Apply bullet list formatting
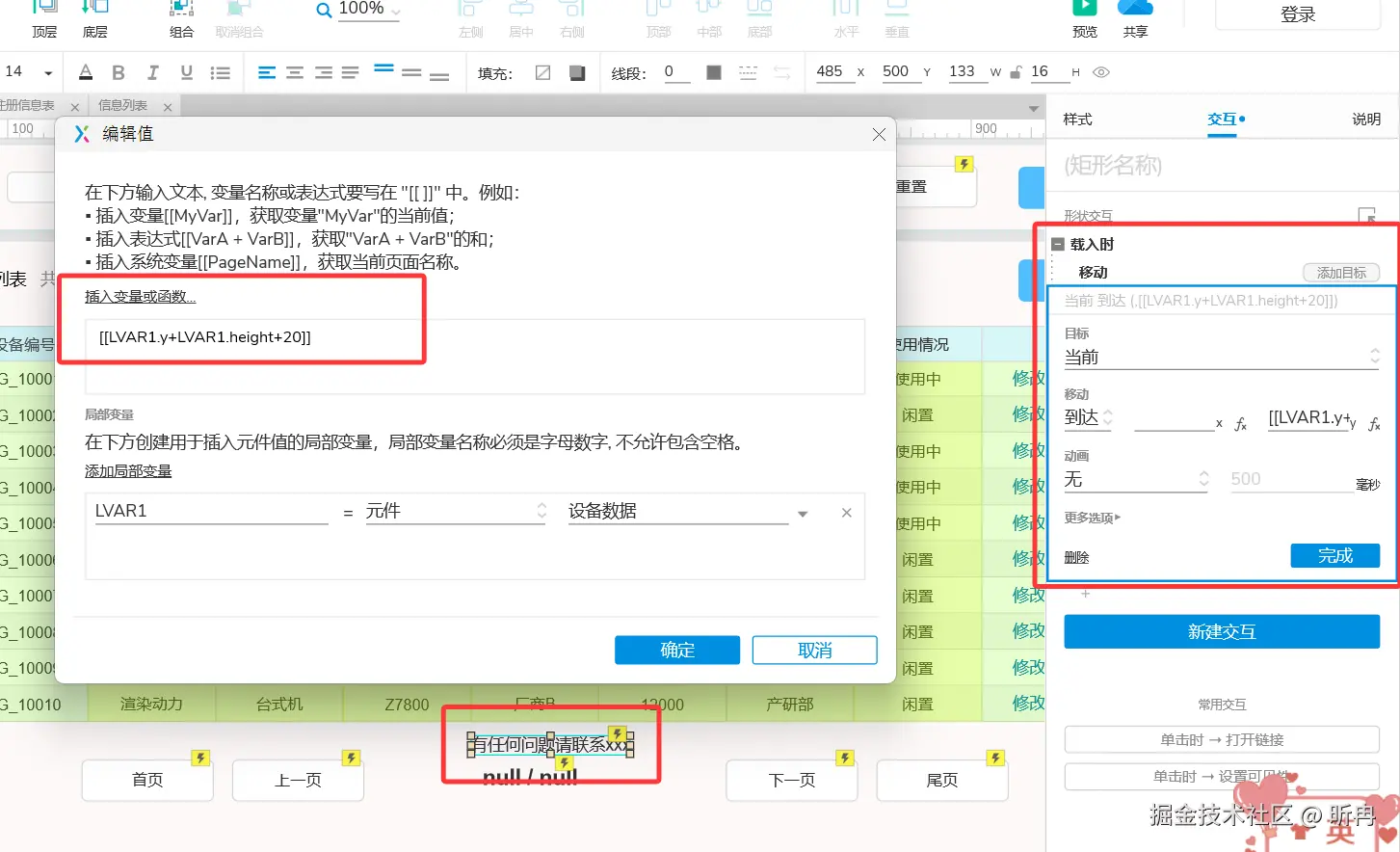Image resolution: width=1400 pixels, height=852 pixels. [221, 72]
